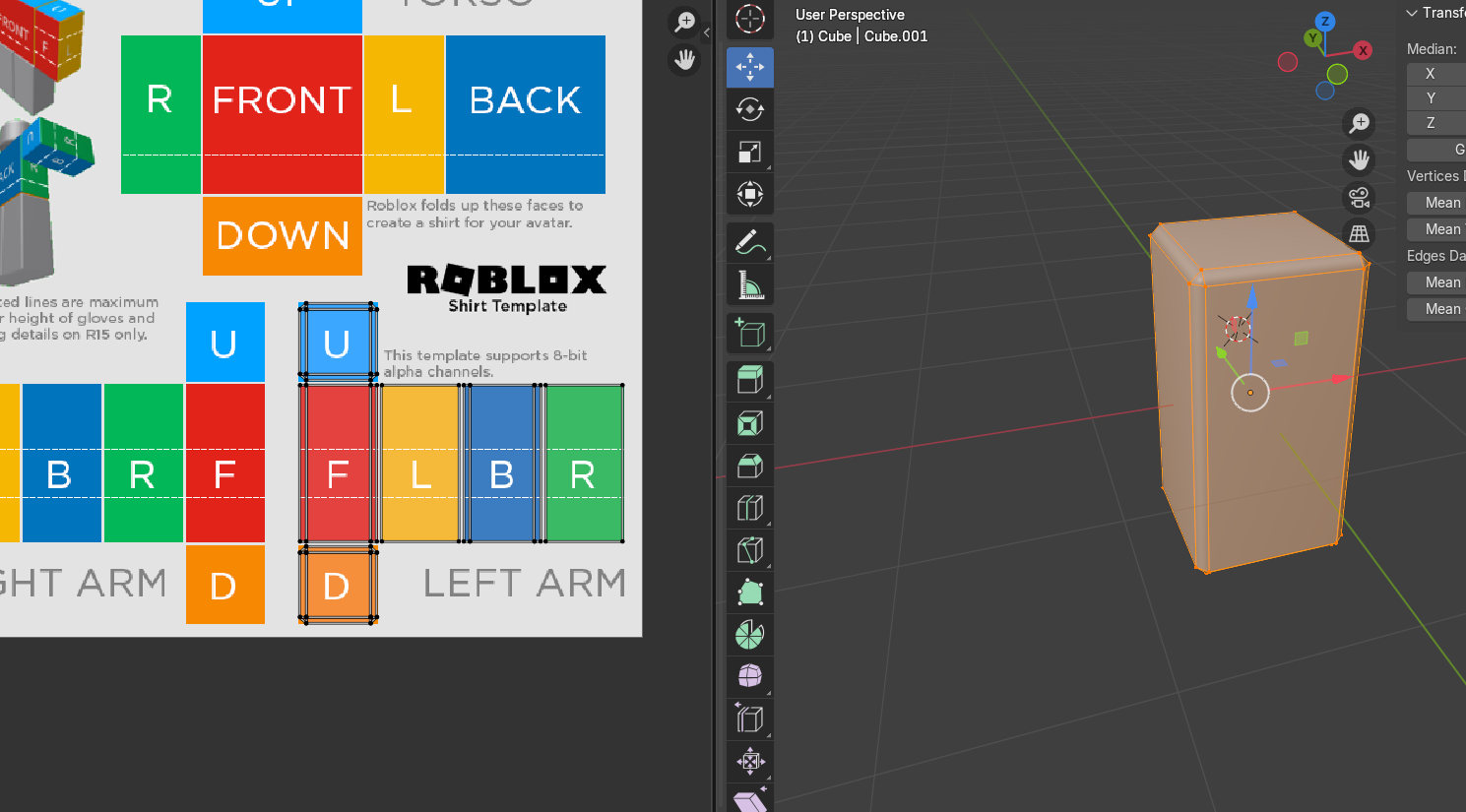Click the red X axis on navigation gizmo
Screen dimensions: 1466x812
tap(1363, 50)
